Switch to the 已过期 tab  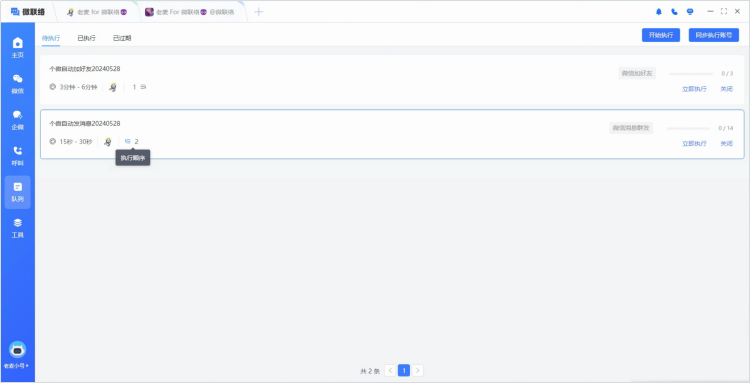(122, 38)
